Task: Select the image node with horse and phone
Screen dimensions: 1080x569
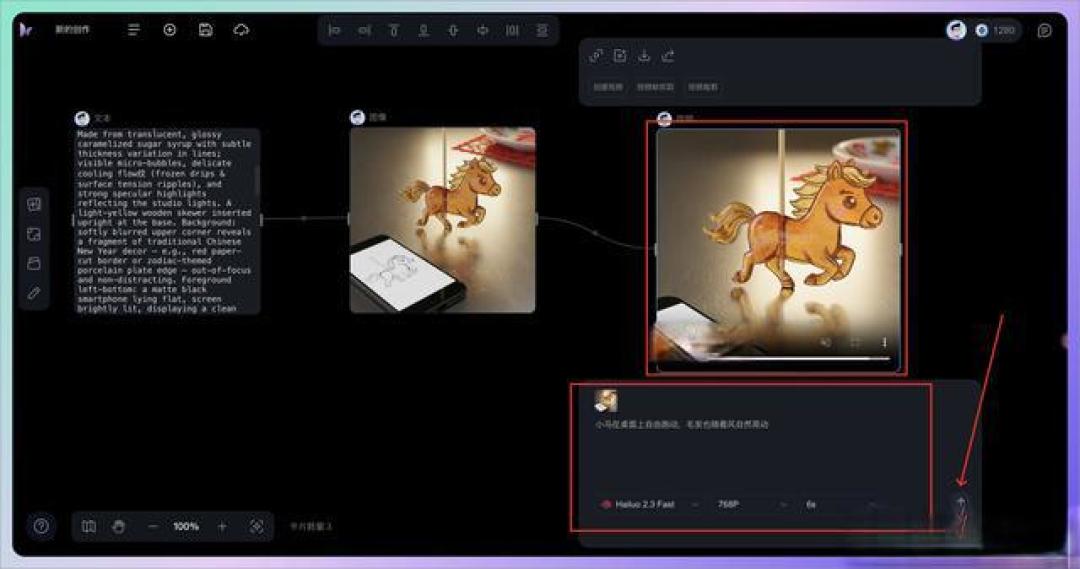Action: point(442,220)
